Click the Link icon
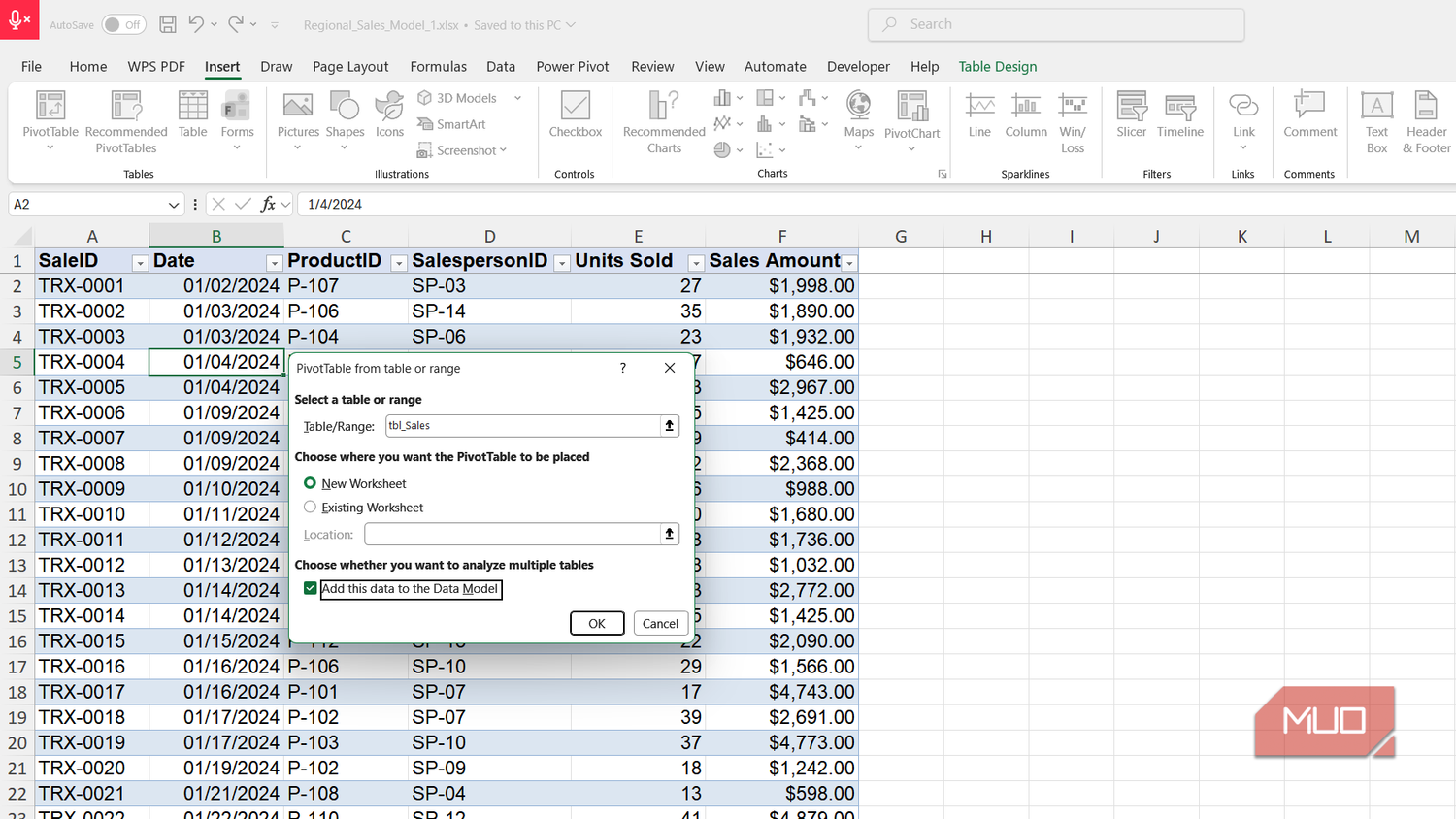This screenshot has width=1456, height=819. click(x=1243, y=105)
